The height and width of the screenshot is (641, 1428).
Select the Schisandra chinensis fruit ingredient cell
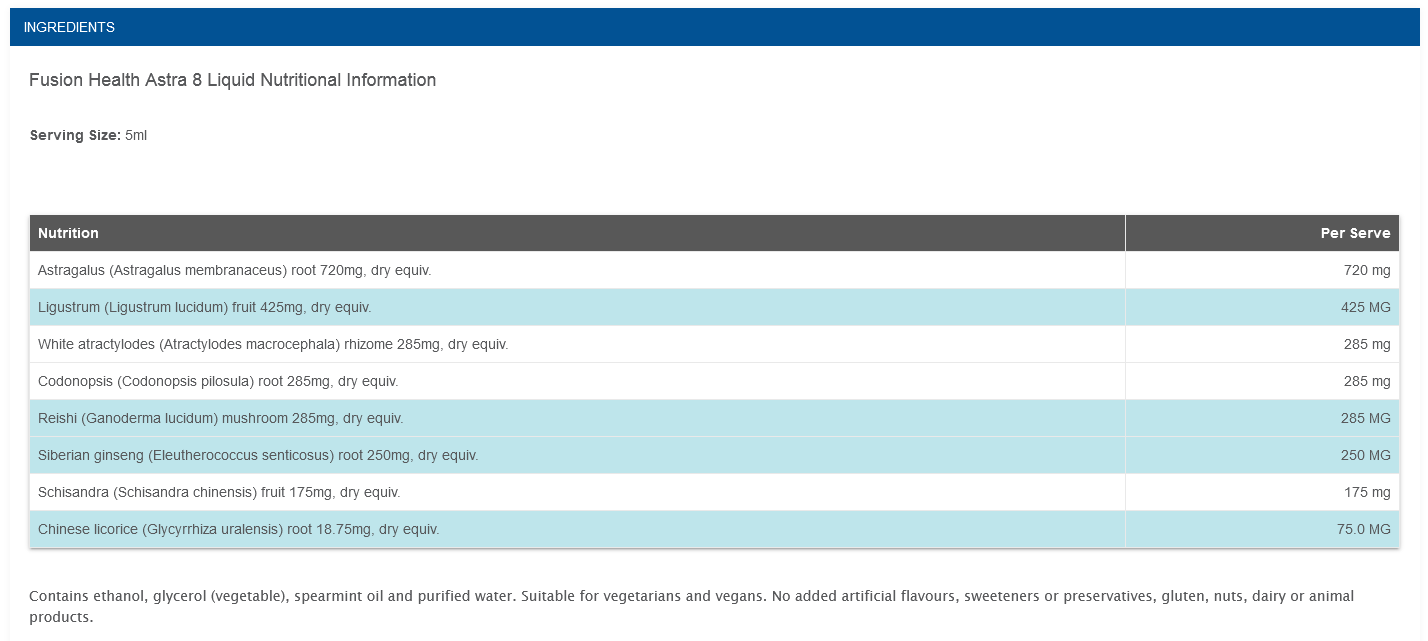(x=577, y=492)
